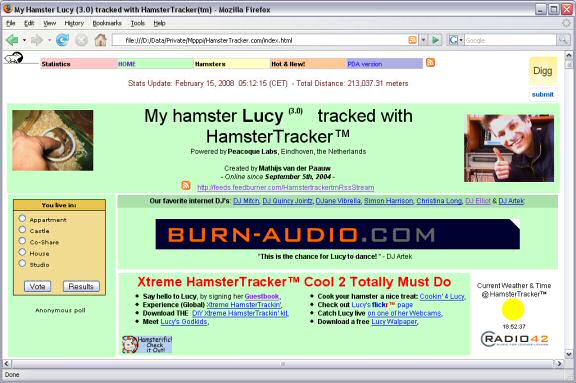
Task: Open the DJ Mitch link
Action: tap(246, 201)
